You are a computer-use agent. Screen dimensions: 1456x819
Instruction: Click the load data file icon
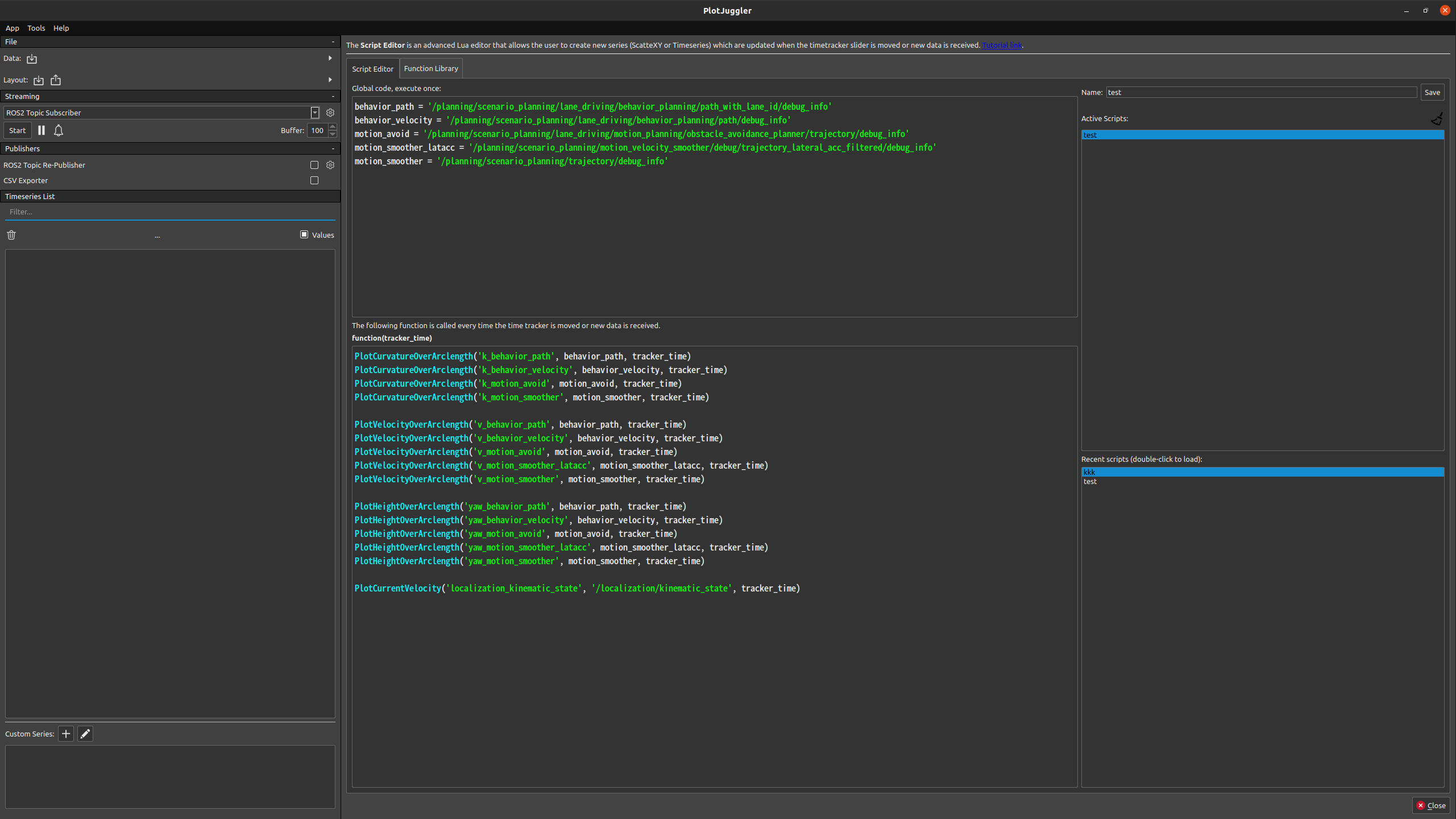(x=32, y=59)
